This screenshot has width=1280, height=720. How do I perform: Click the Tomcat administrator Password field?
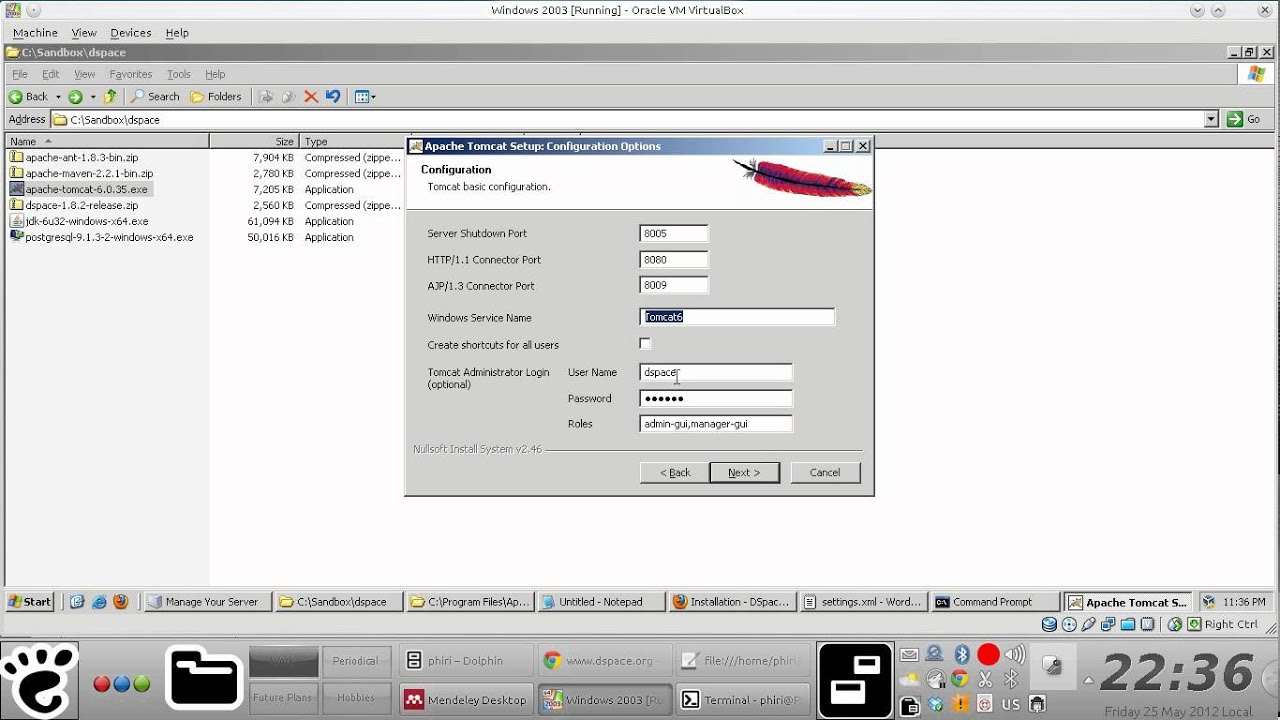[716, 398]
